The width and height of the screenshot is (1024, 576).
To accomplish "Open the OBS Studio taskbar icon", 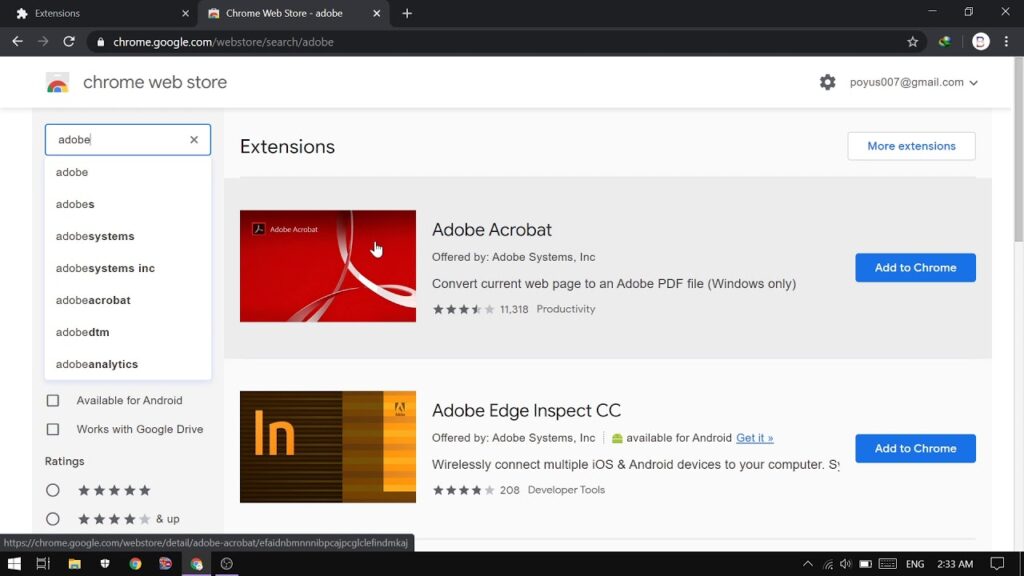I will tap(227, 564).
